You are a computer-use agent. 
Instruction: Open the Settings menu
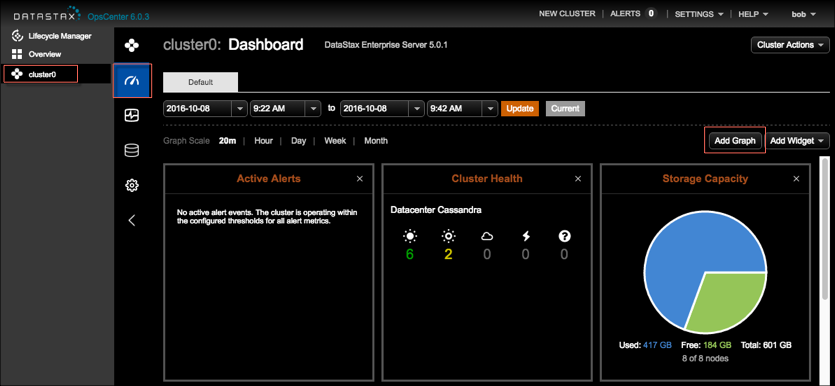click(699, 14)
